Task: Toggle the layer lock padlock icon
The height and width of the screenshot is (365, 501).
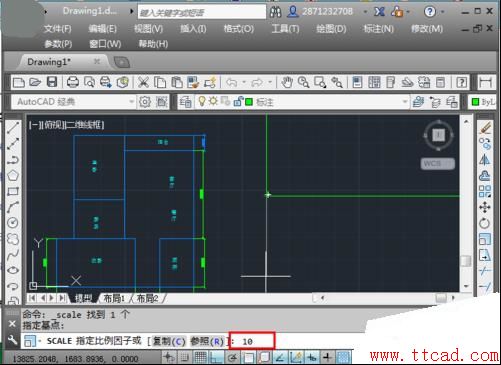Action: click(238, 101)
